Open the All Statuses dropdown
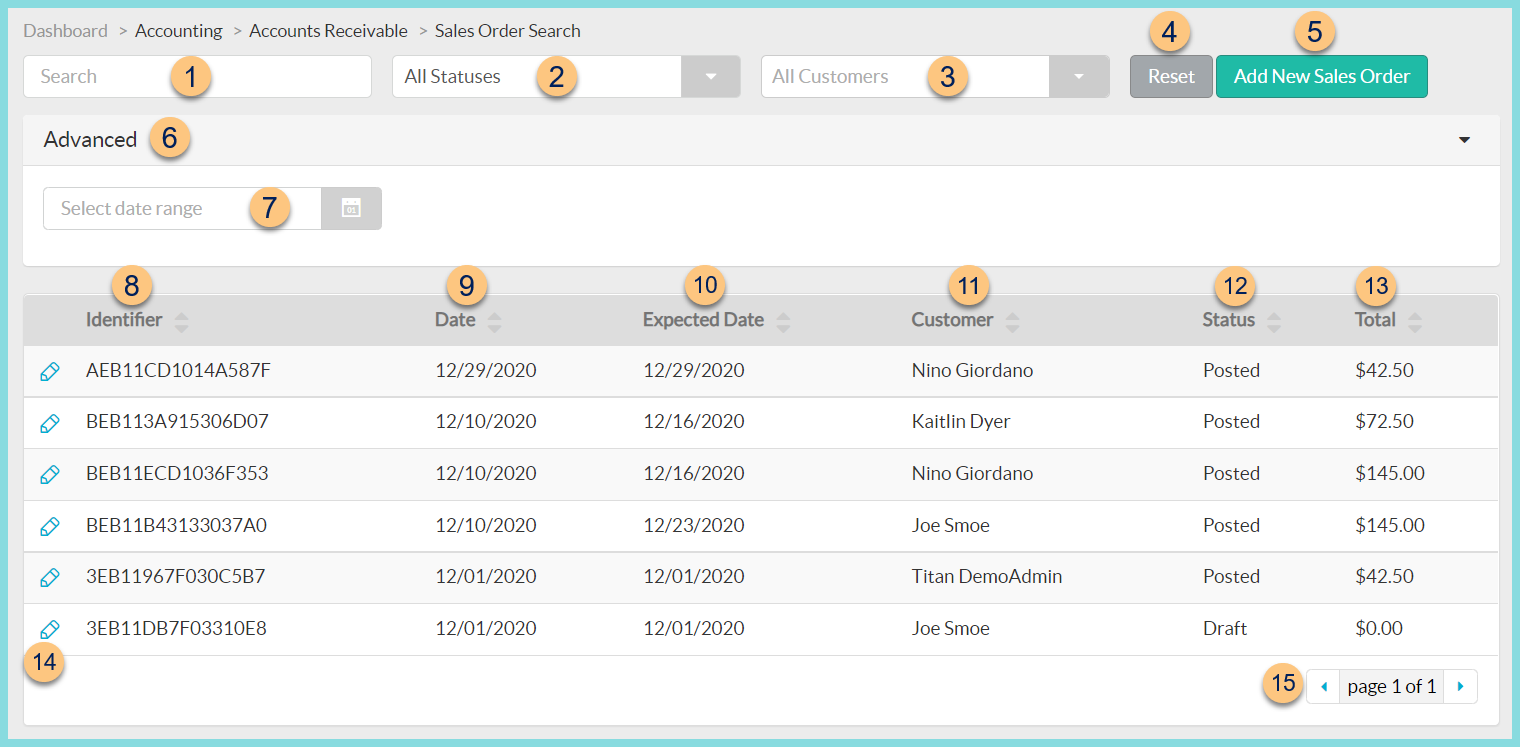Image resolution: width=1520 pixels, height=747 pixels. tap(710, 76)
